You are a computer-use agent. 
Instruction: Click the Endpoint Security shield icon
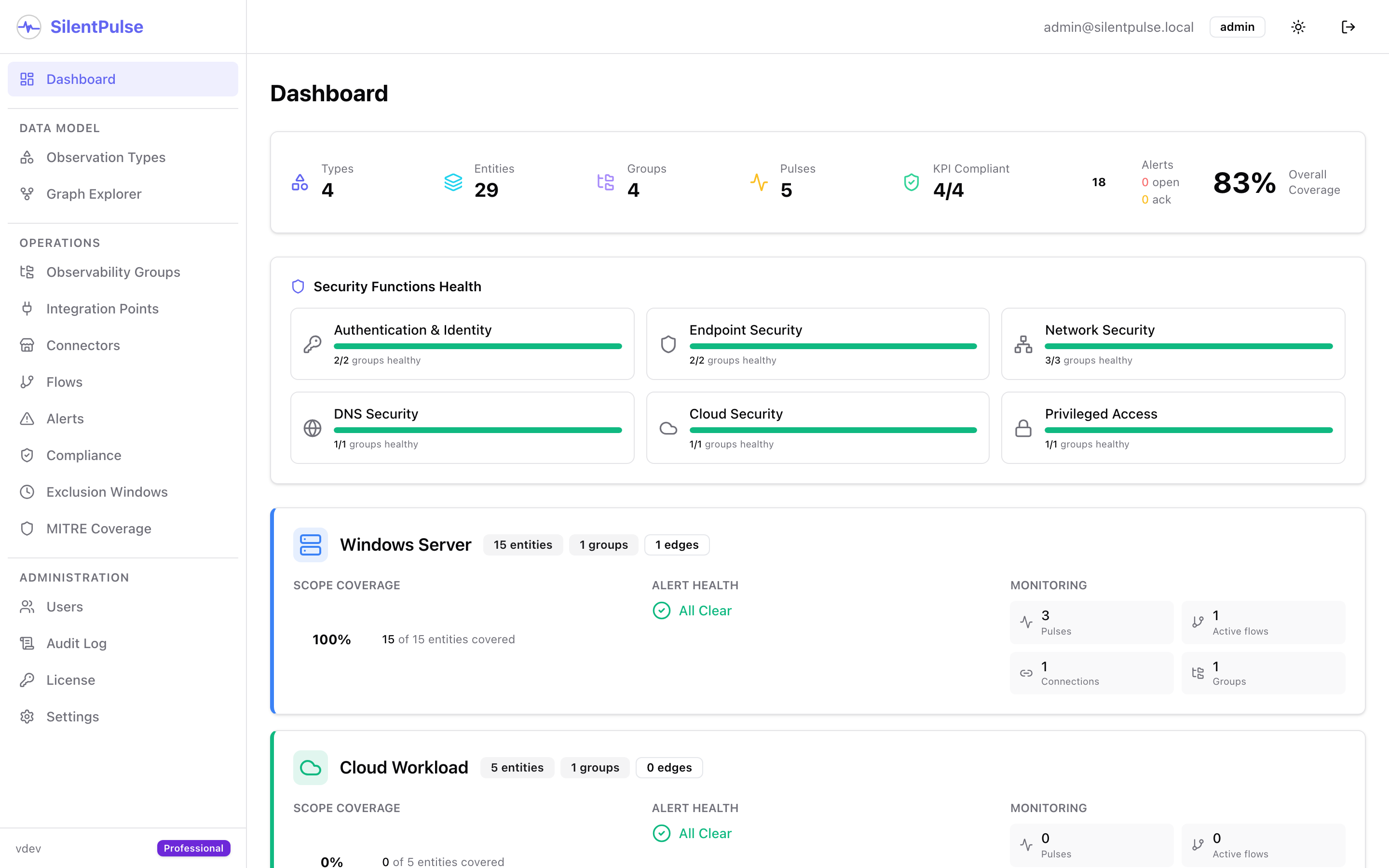coord(668,344)
